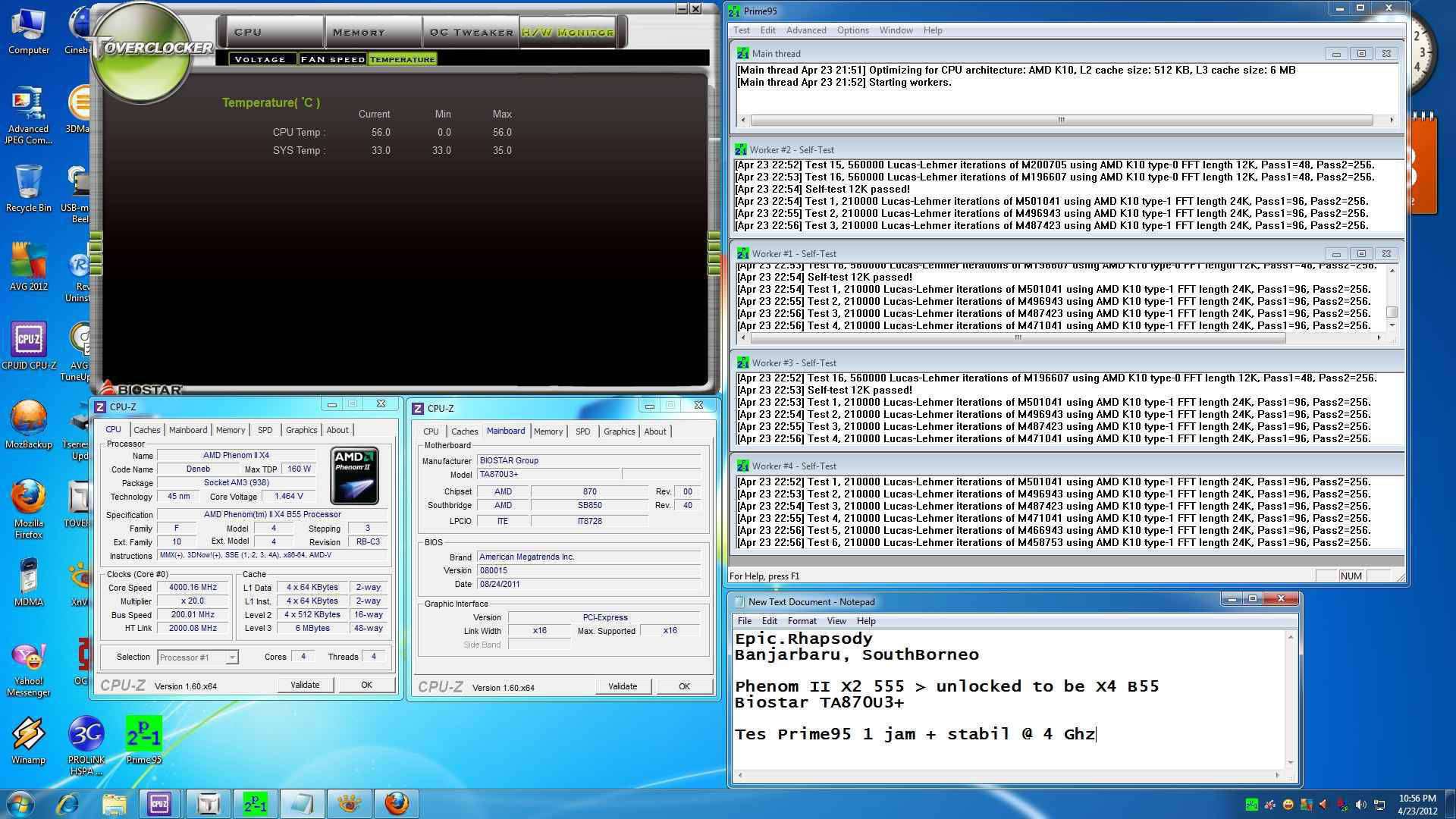Click the Main thread horizontal scrollbar
1456x819 pixels.
click(1066, 120)
